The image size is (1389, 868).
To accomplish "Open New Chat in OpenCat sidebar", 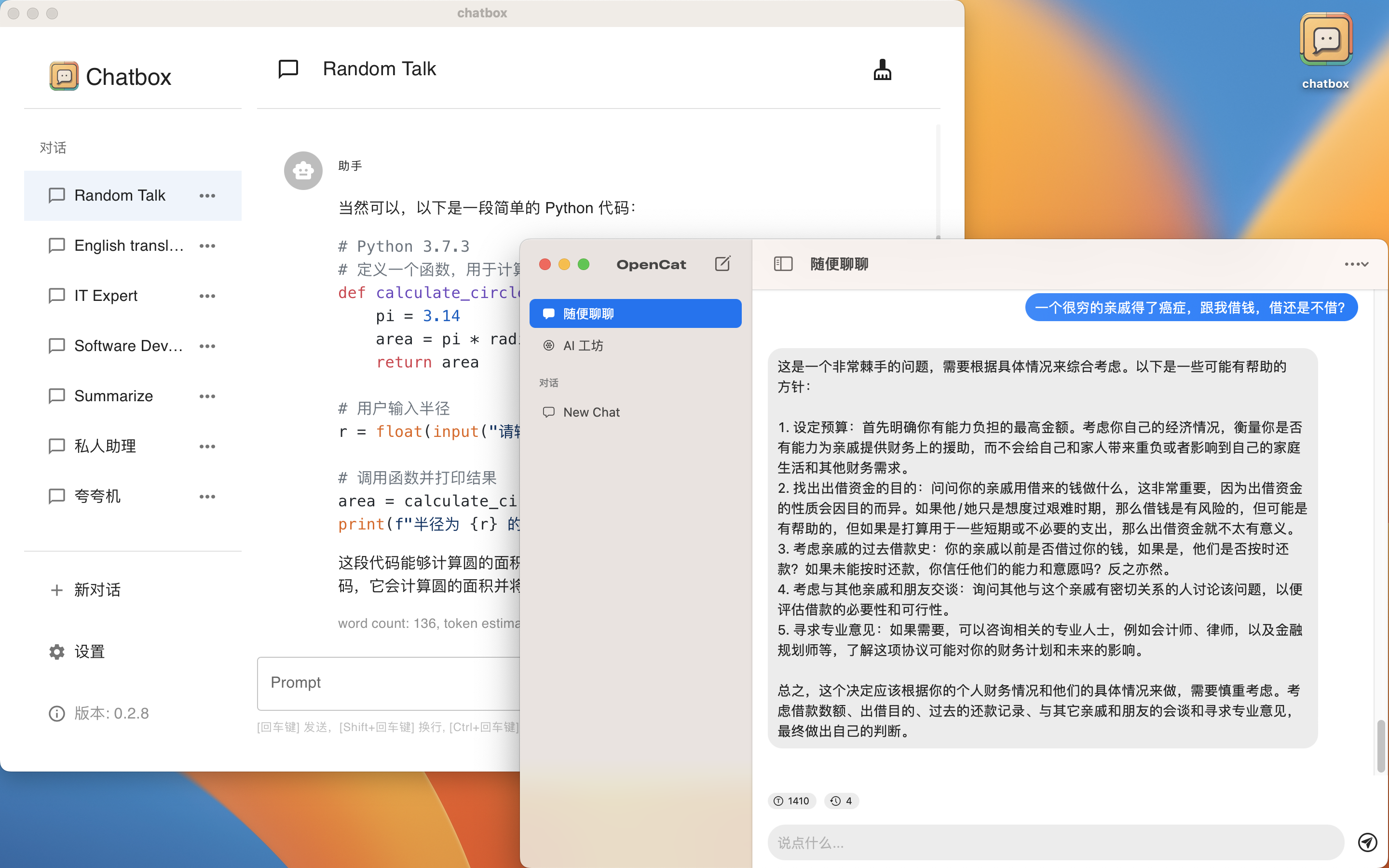I will [x=591, y=412].
